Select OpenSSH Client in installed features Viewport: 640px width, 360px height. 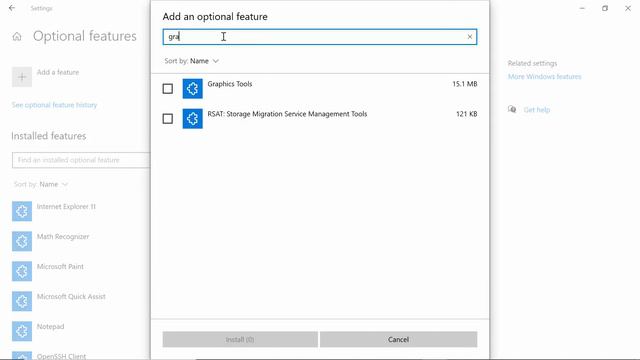pyautogui.click(x=61, y=356)
